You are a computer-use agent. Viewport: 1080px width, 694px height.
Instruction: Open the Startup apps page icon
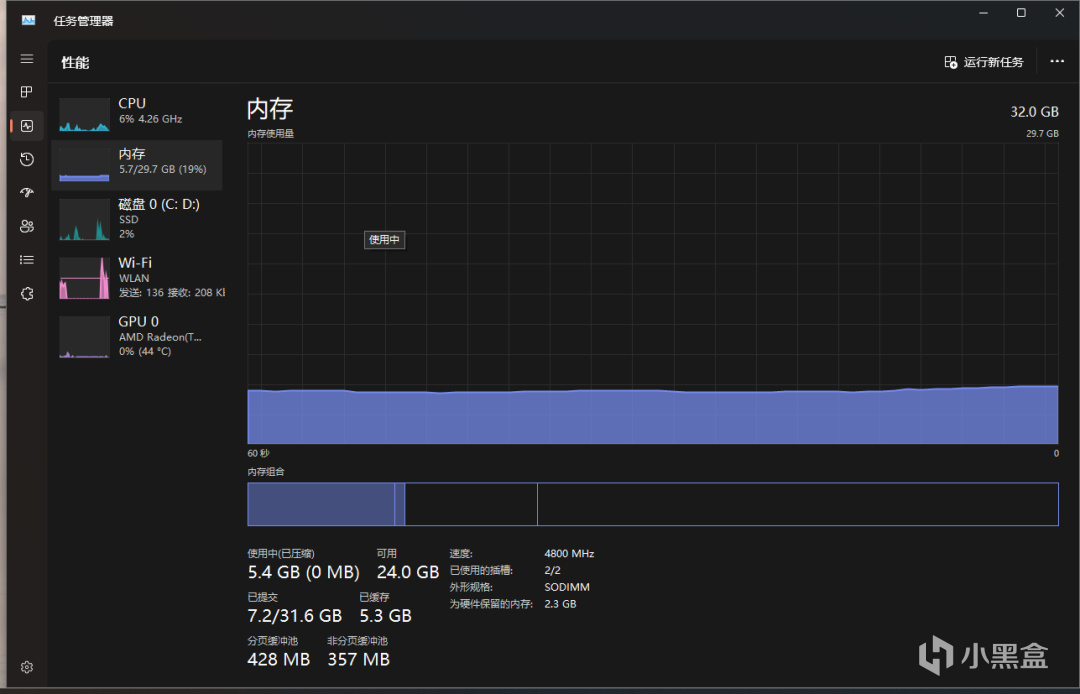click(27, 193)
